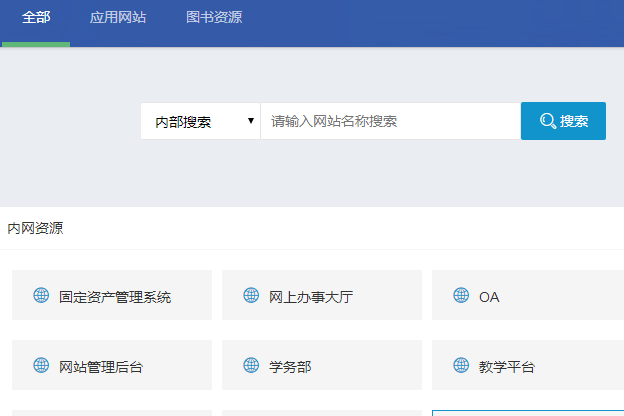Launch the 教学平台 link
Image resolution: width=624 pixels, height=416 pixels.
click(x=507, y=367)
